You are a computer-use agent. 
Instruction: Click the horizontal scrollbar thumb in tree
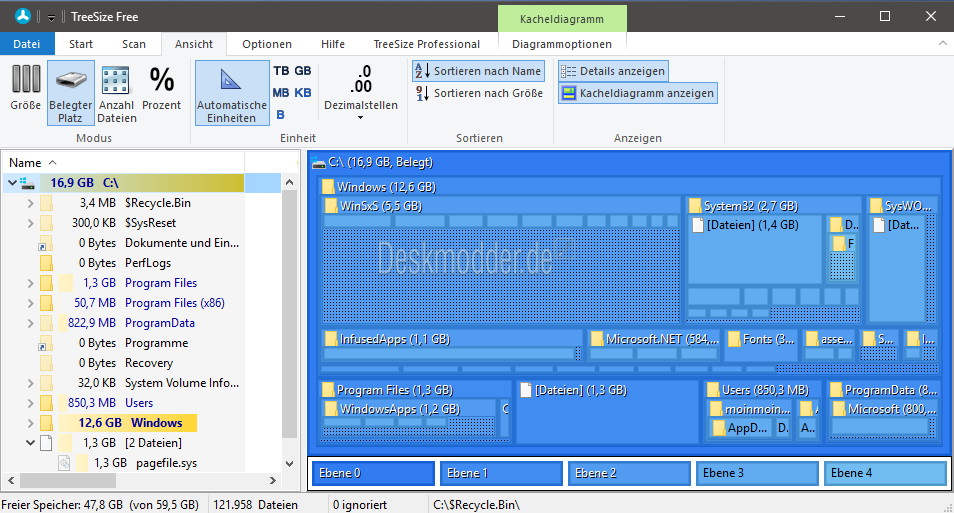(x=68, y=480)
